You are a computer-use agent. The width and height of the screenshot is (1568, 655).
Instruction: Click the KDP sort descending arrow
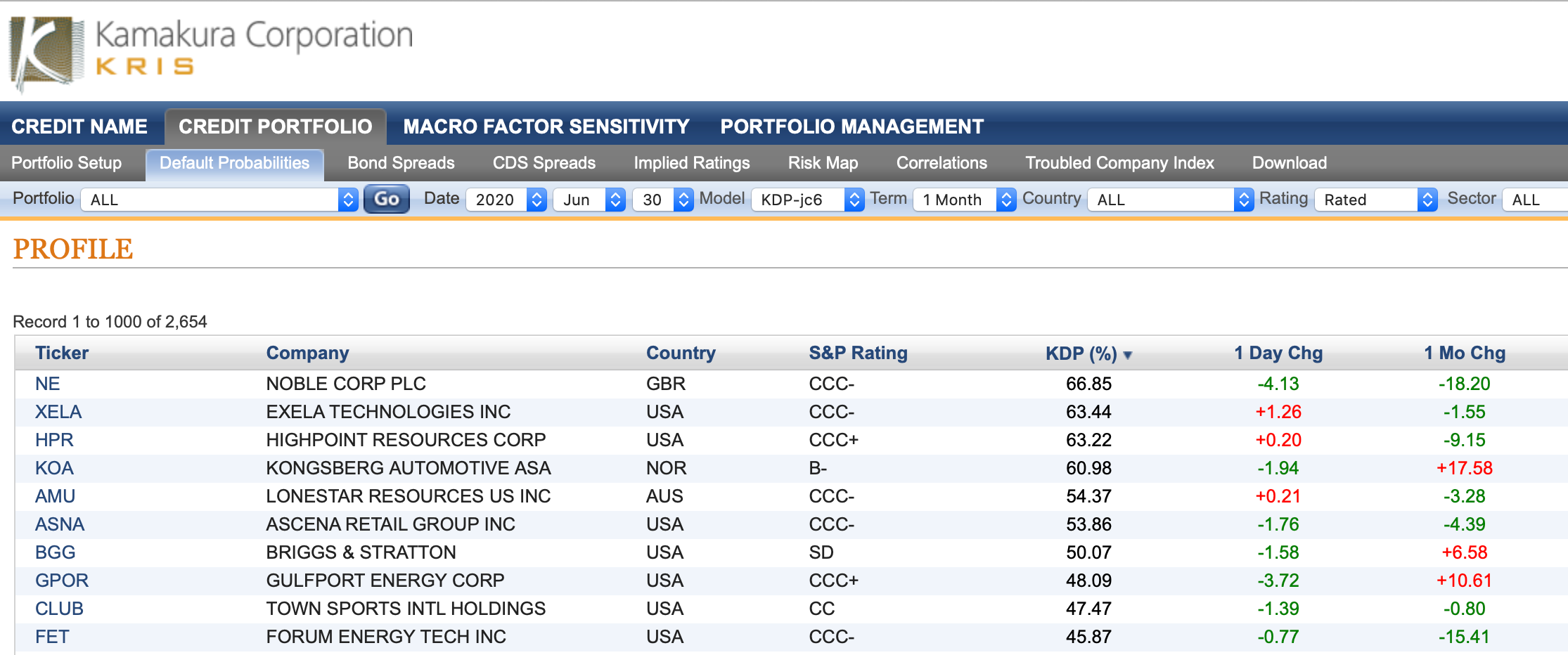(x=1128, y=355)
